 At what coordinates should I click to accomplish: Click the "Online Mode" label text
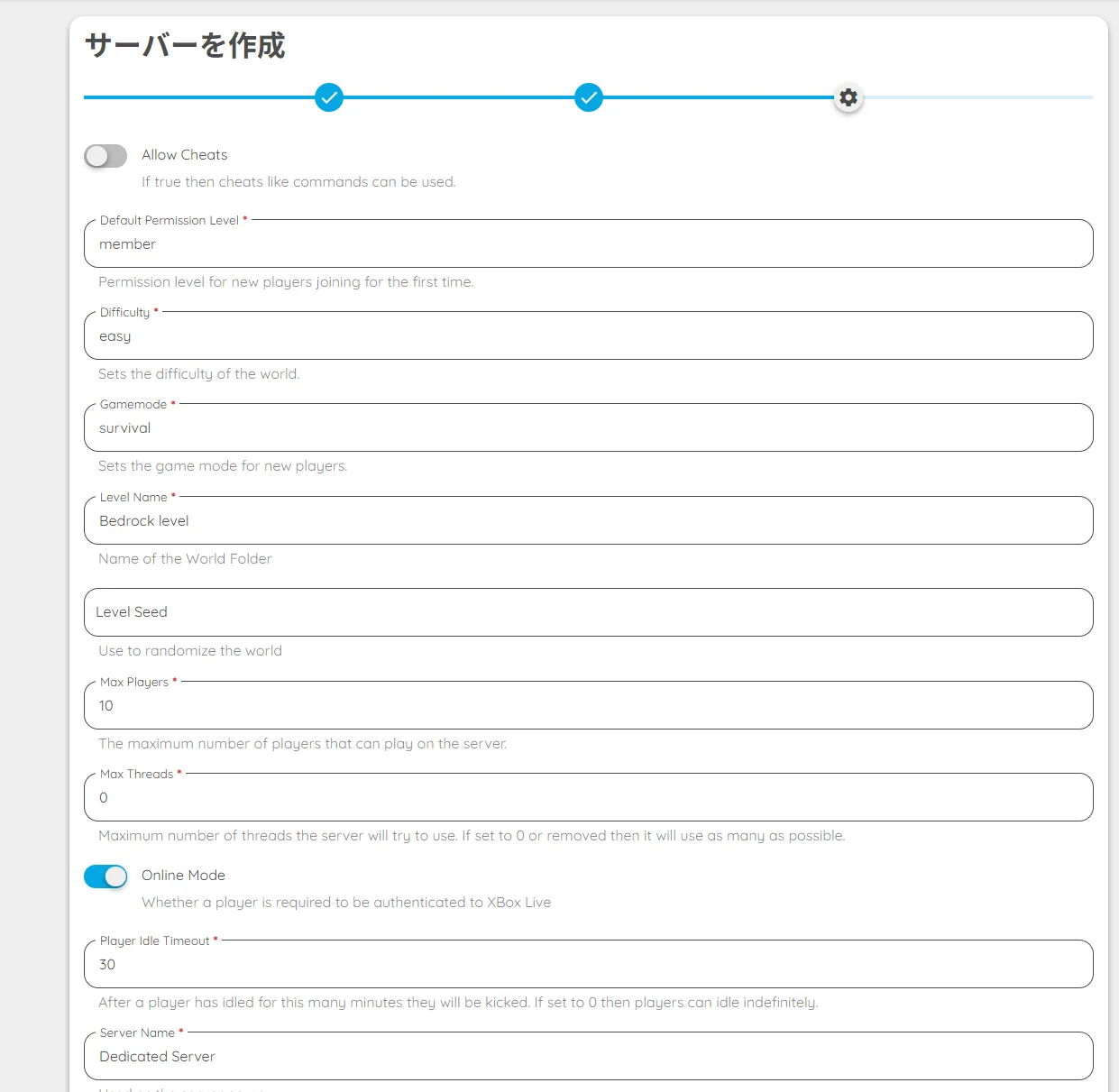coord(183,876)
